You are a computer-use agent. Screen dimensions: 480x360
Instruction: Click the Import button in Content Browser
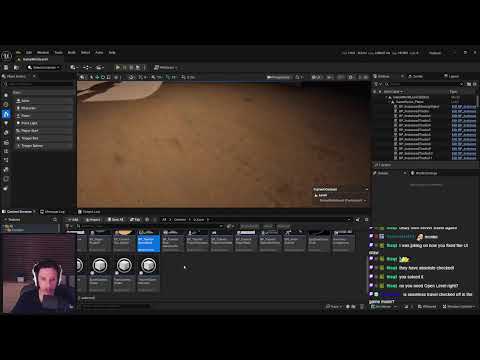(x=93, y=220)
